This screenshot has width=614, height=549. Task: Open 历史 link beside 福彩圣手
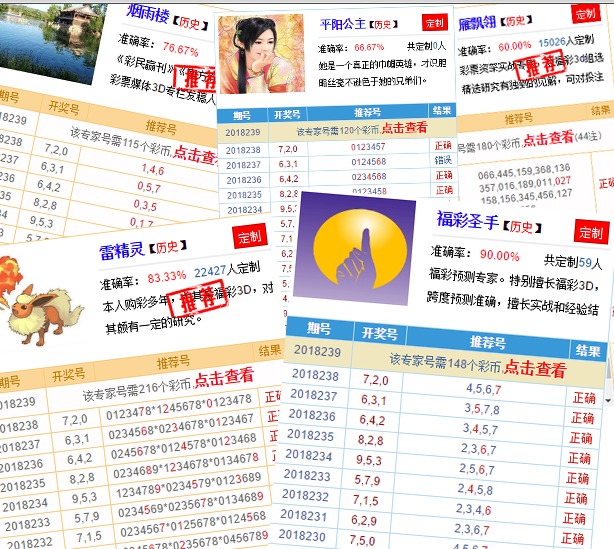point(522,227)
